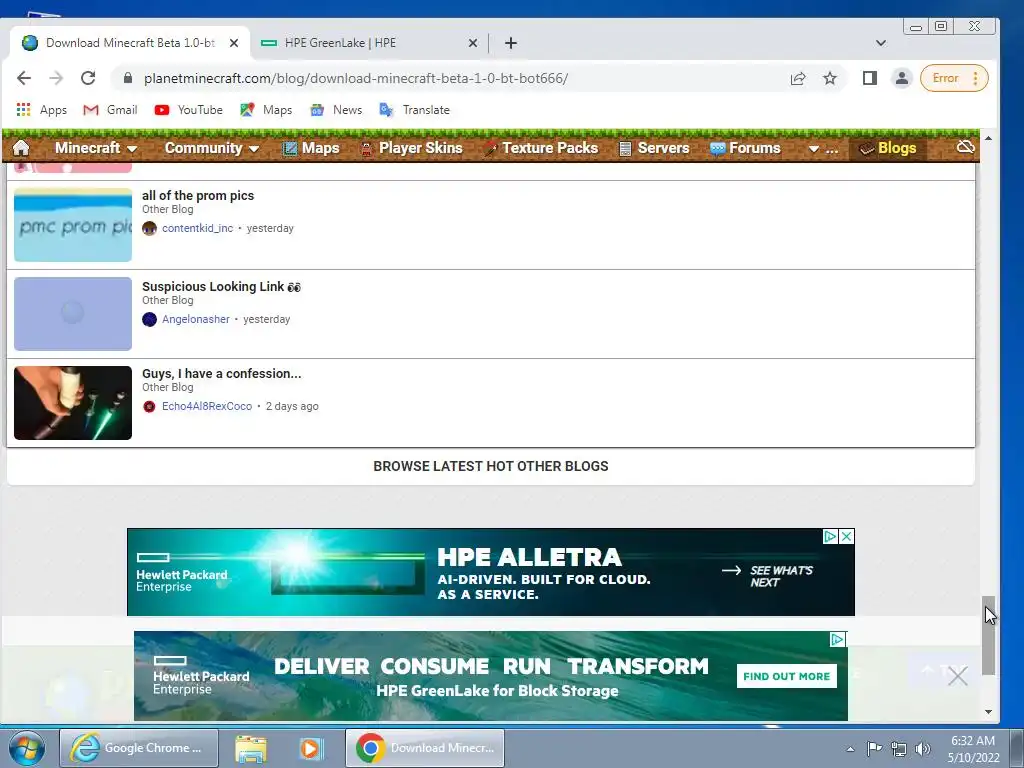Open Forums section
Screen dimensions: 1024x768
745,148
